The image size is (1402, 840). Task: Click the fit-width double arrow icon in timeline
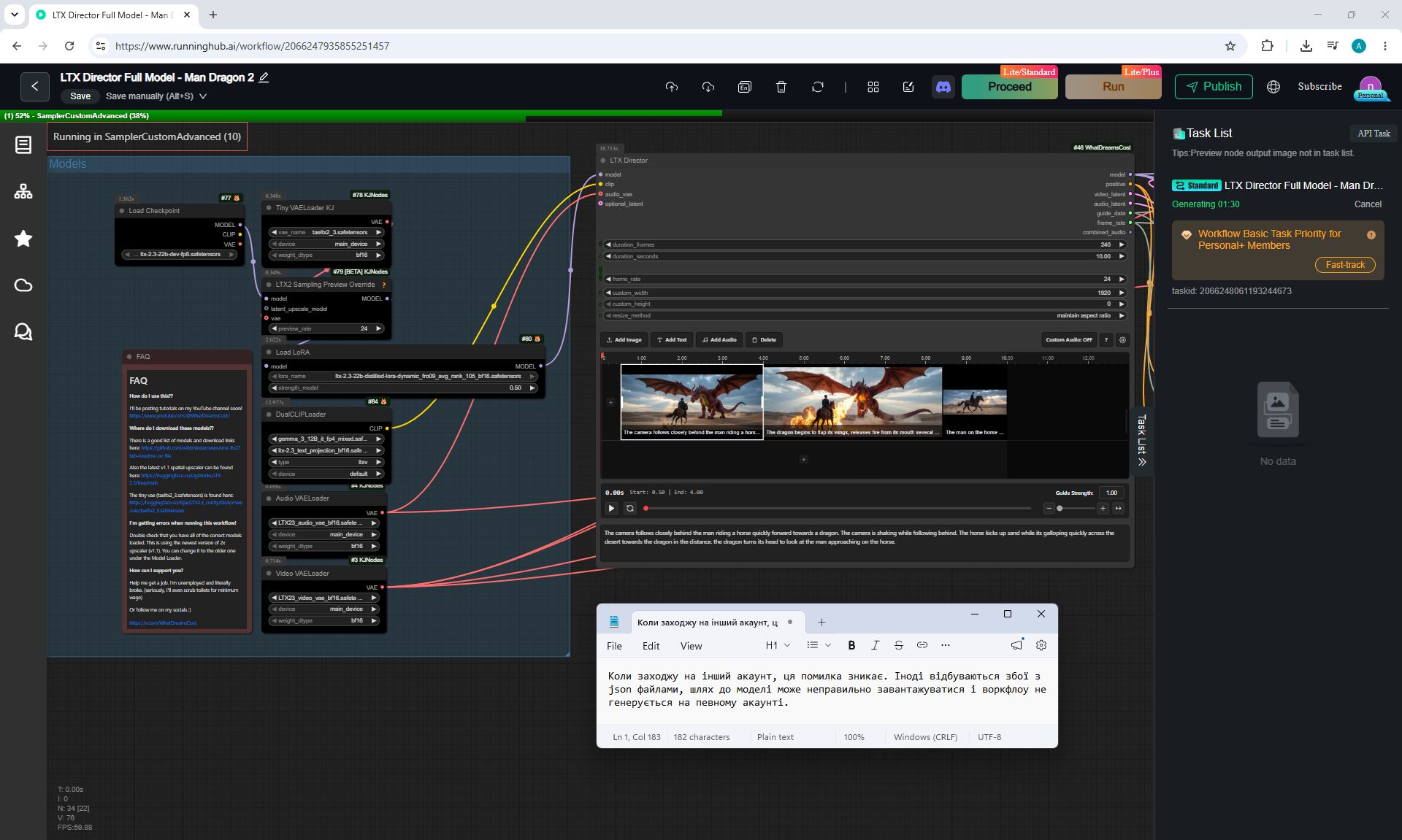click(x=1118, y=509)
